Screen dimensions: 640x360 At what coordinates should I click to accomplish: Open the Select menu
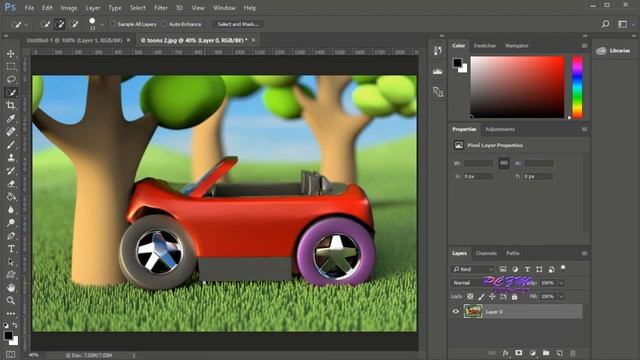[x=138, y=8]
